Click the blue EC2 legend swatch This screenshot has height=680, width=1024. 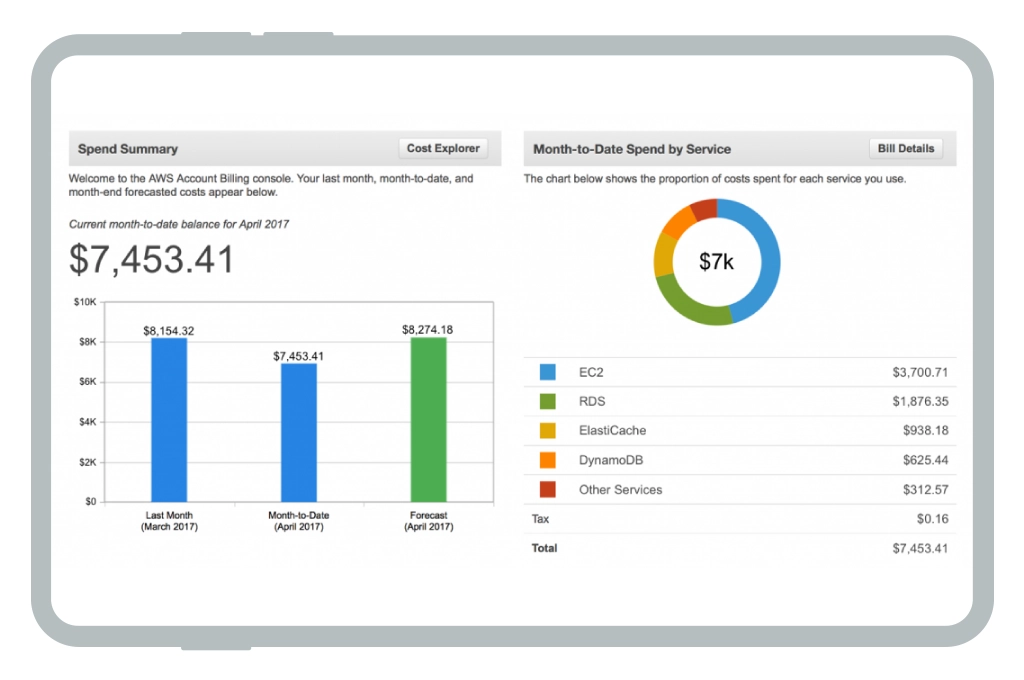[547, 372]
